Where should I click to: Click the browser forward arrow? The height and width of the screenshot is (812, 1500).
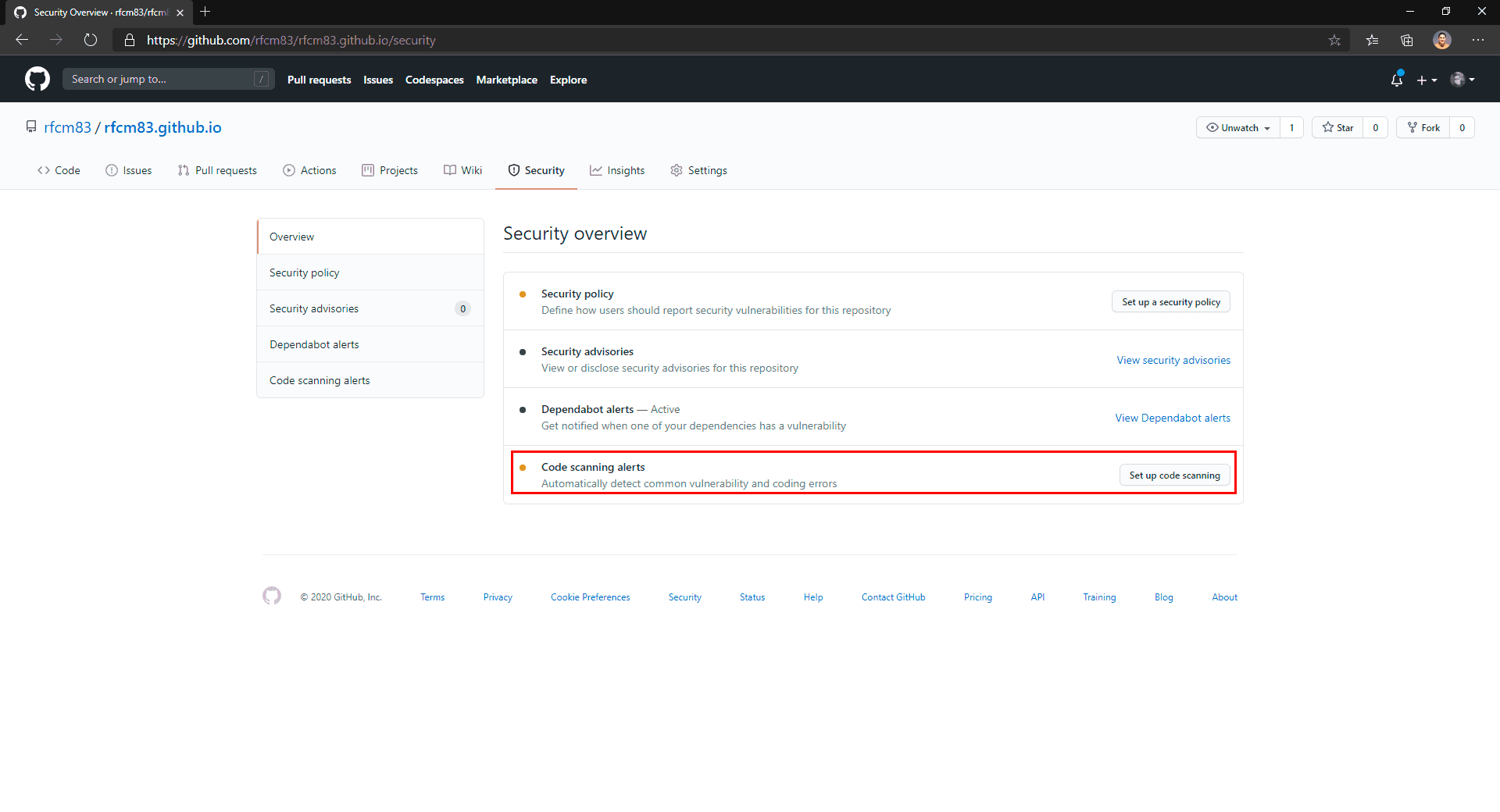coord(56,40)
